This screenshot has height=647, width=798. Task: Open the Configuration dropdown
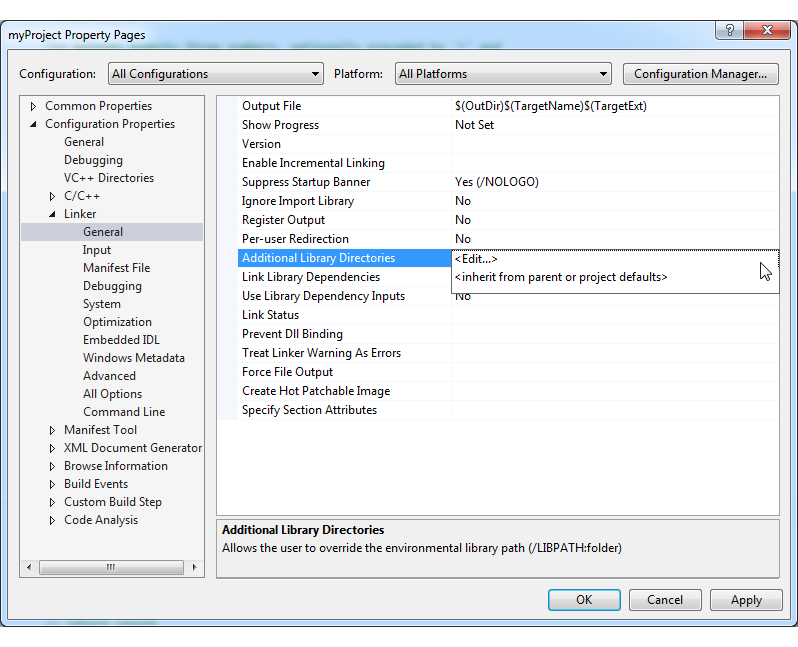[x=216, y=74]
